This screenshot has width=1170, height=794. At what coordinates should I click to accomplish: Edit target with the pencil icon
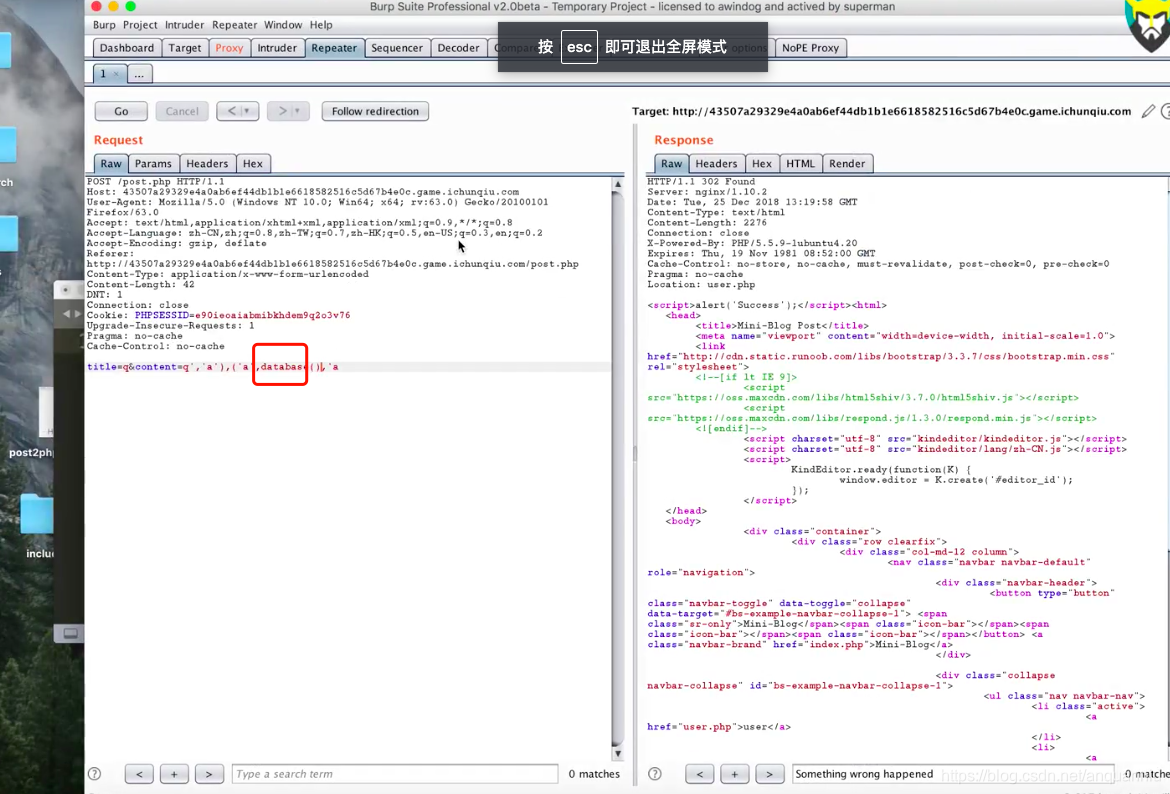pos(1148,111)
